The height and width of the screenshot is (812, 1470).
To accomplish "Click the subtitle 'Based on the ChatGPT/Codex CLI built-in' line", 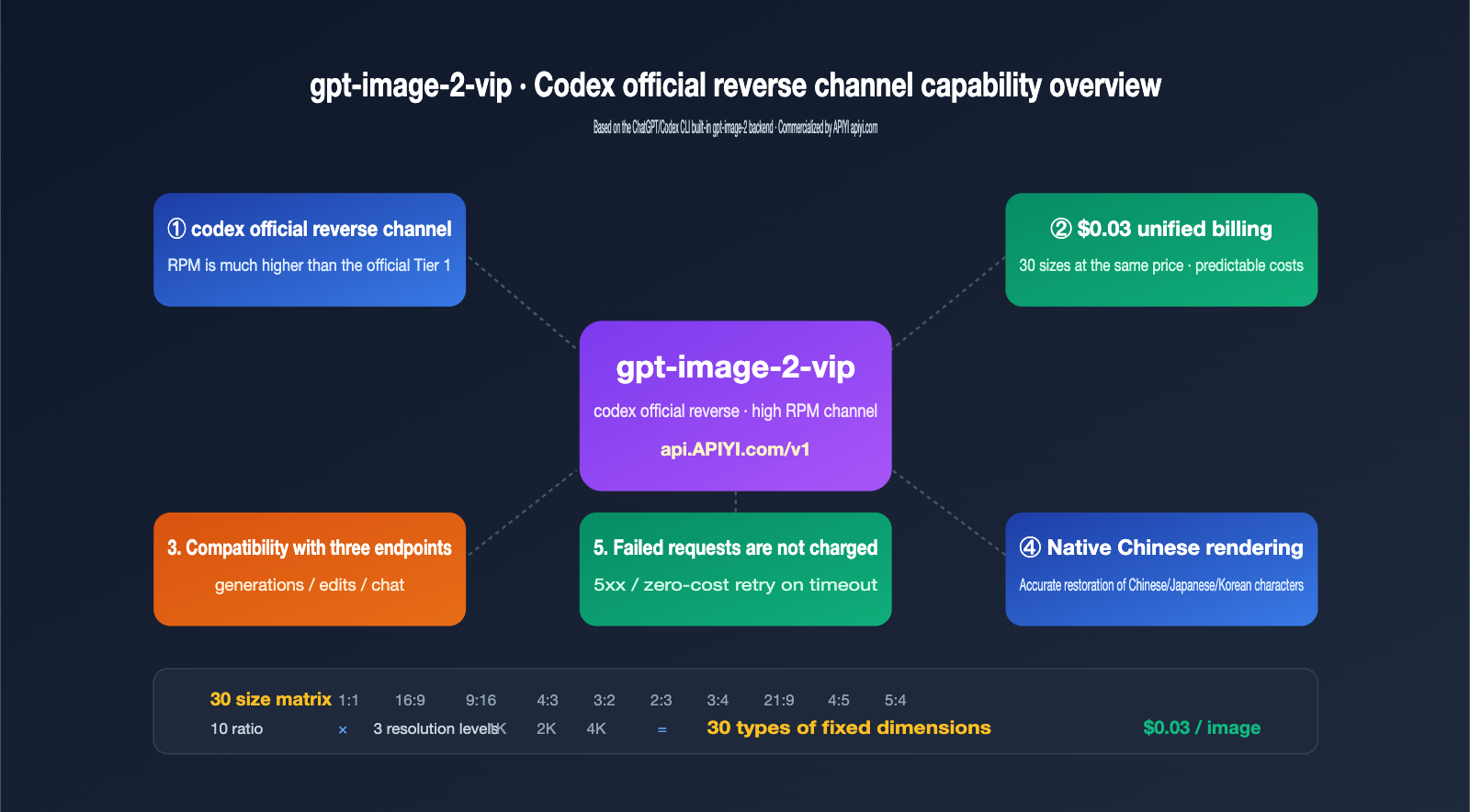I will [735, 128].
